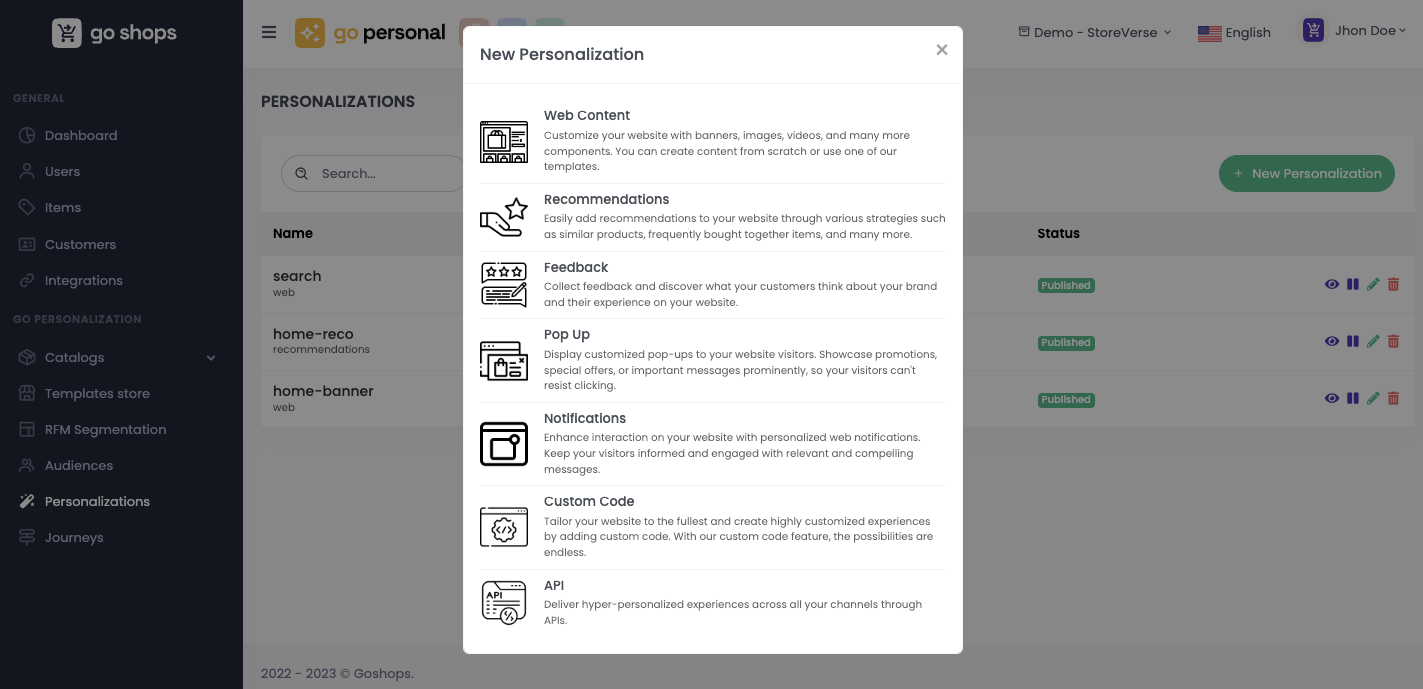The image size is (1423, 689).
Task: Open the Demo - StoreVerse store dropdown
Action: (1094, 32)
